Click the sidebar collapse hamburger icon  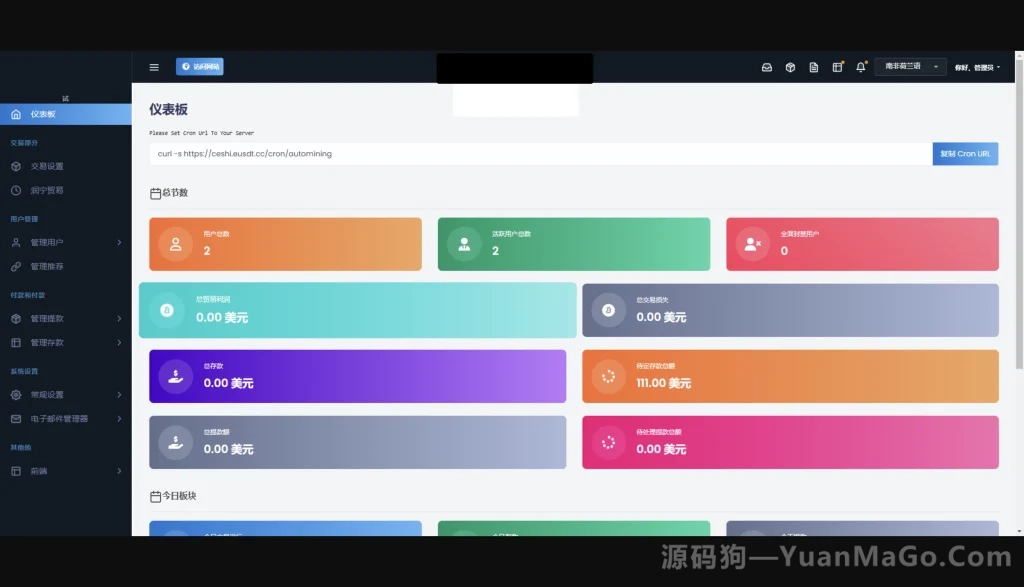click(x=154, y=66)
